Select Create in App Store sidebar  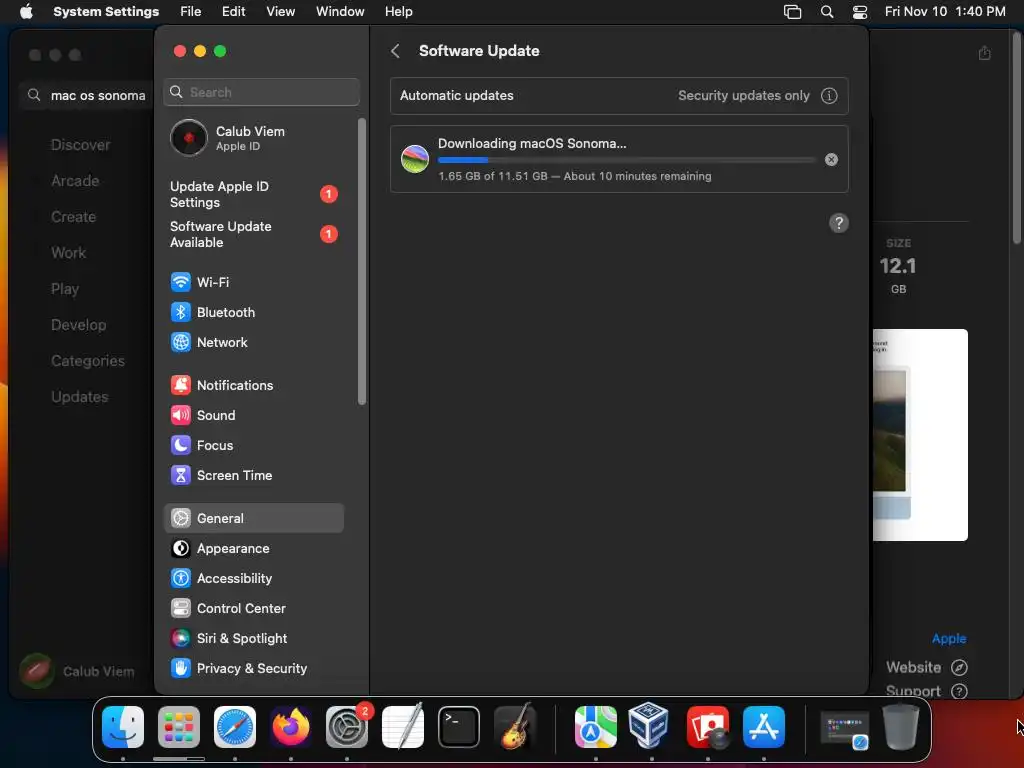pos(73,217)
